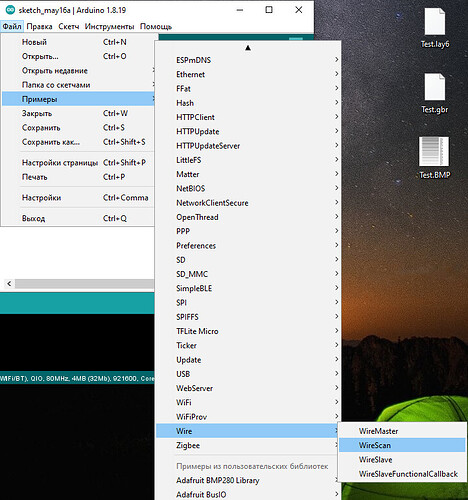Open the Инструменты menu

click(109, 26)
